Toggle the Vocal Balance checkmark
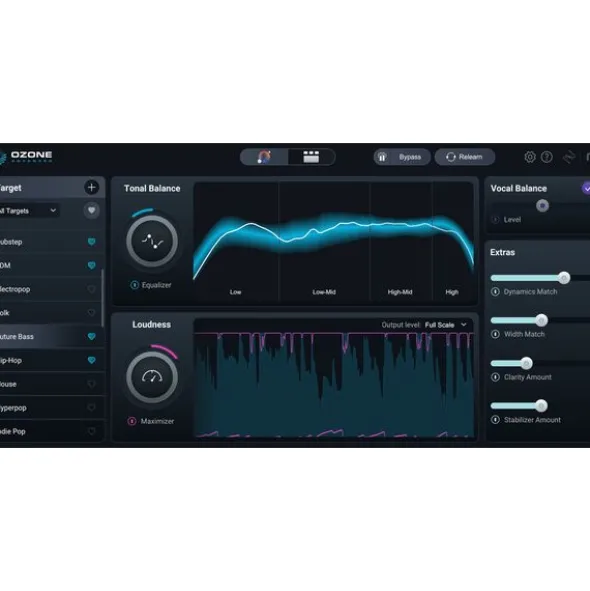Image resolution: width=590 pixels, height=591 pixels. click(x=586, y=188)
